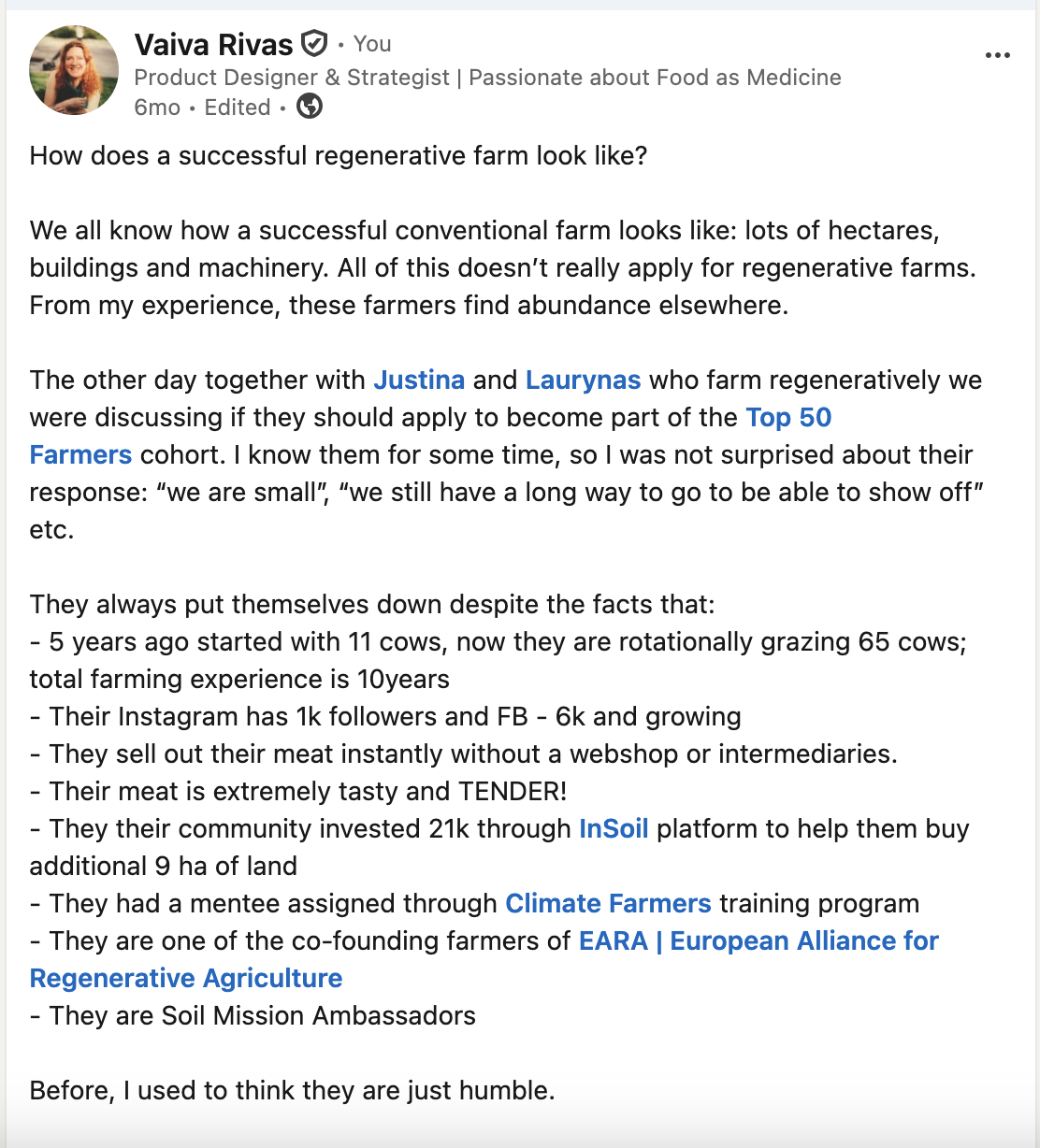Click the globe public visibility icon
Image resolution: width=1040 pixels, height=1148 pixels.
click(310, 107)
